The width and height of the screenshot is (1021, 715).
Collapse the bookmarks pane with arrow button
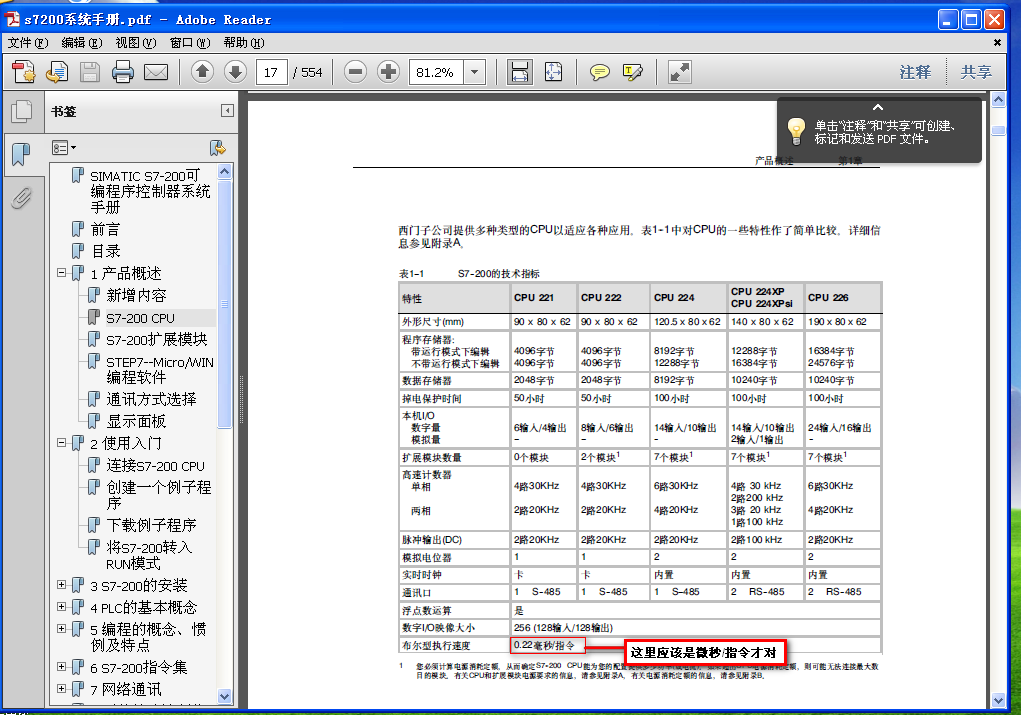pos(227,111)
